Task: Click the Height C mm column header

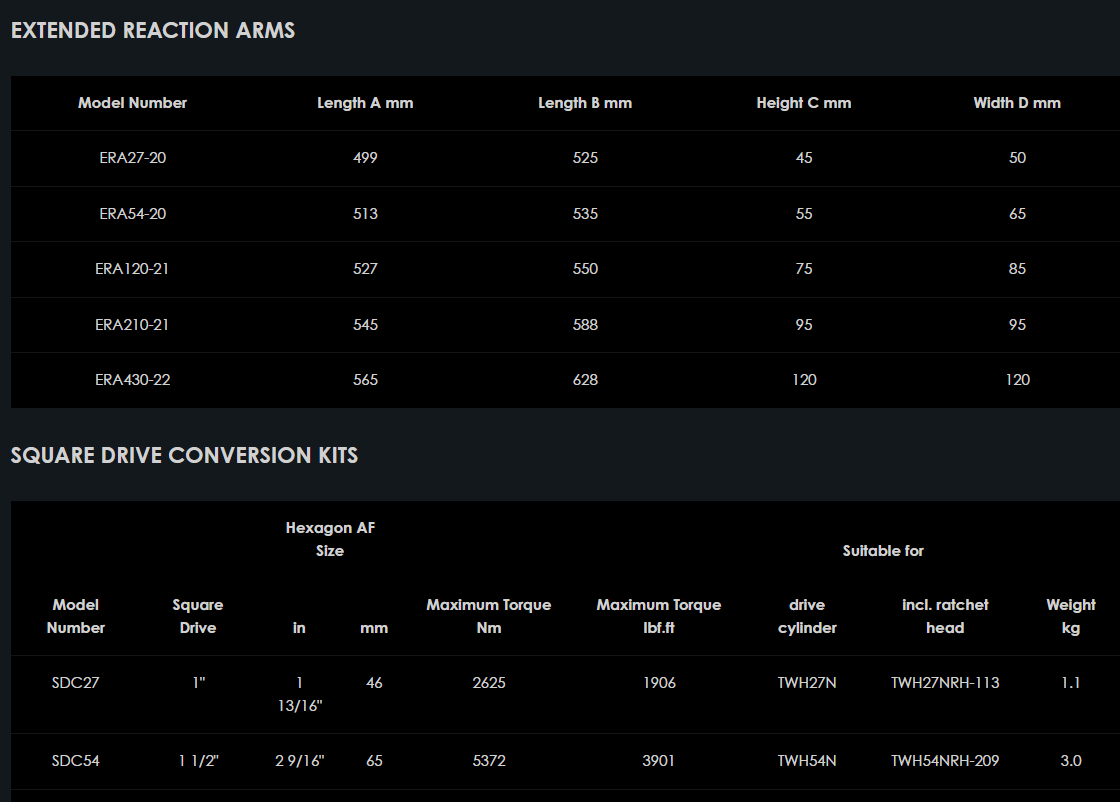Action: (x=804, y=103)
